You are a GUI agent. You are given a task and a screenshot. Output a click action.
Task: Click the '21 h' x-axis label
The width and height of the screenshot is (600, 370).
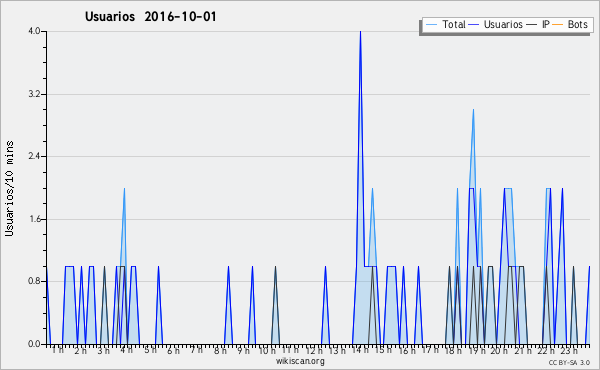coord(523,350)
